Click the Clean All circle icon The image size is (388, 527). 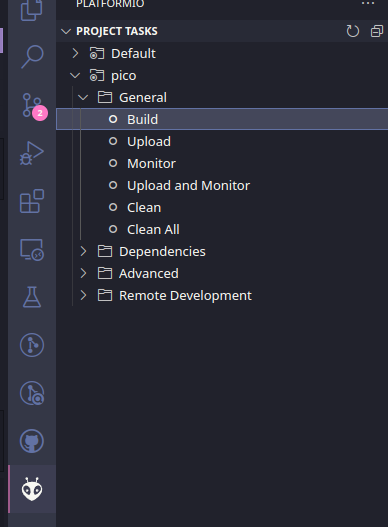(x=113, y=229)
